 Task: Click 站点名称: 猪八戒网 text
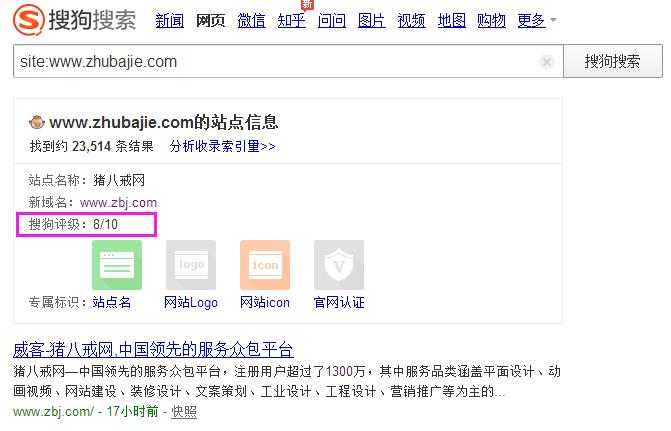[87, 180]
